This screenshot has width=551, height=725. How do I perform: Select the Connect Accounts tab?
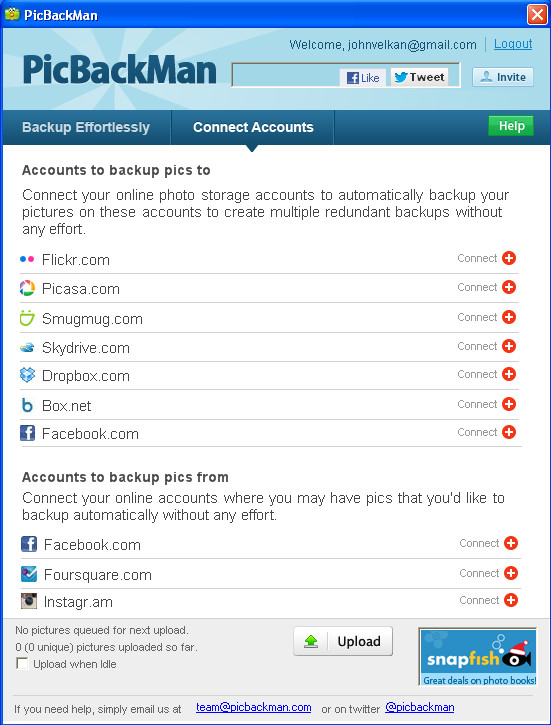click(253, 128)
